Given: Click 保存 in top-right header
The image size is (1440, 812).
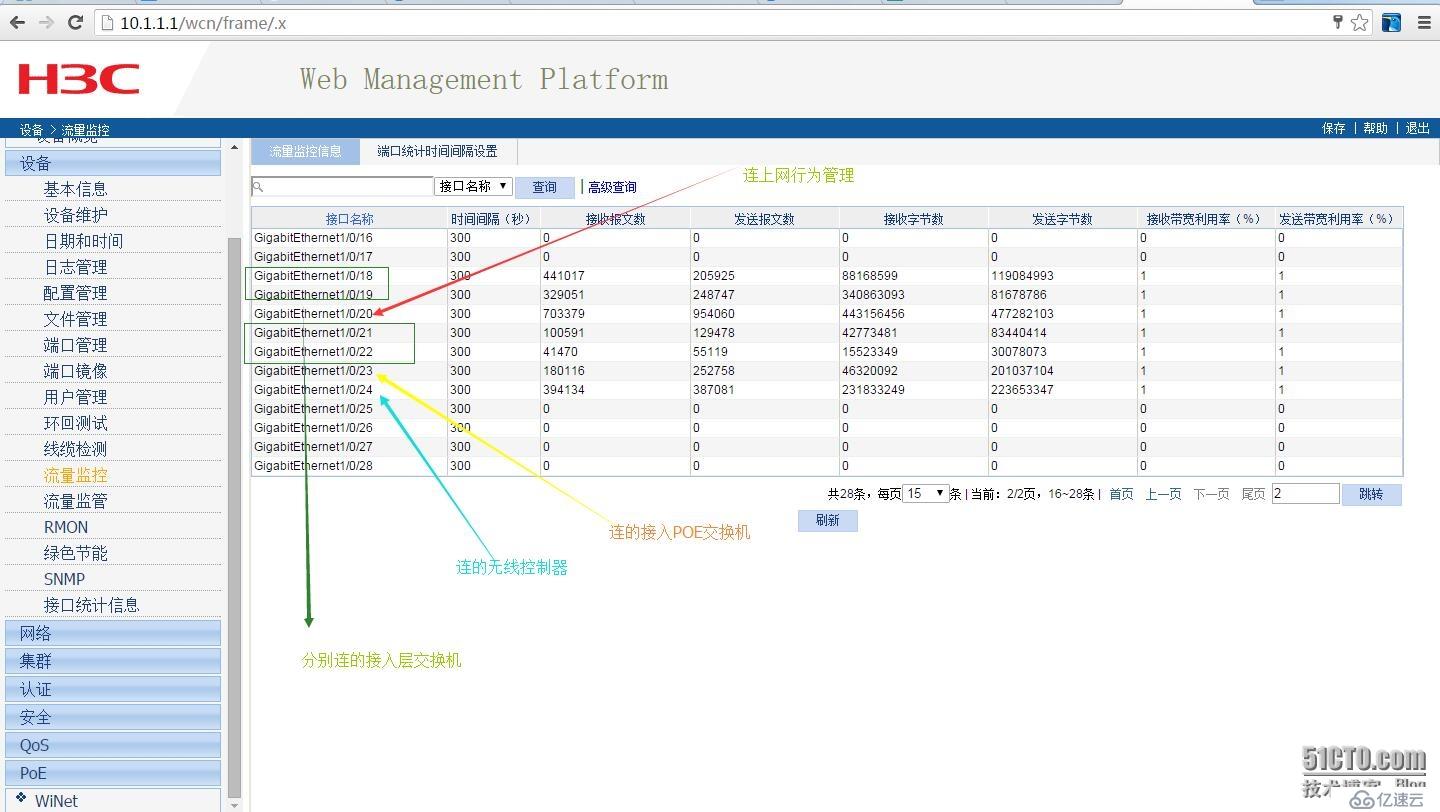Looking at the screenshot, I should coord(1334,128).
